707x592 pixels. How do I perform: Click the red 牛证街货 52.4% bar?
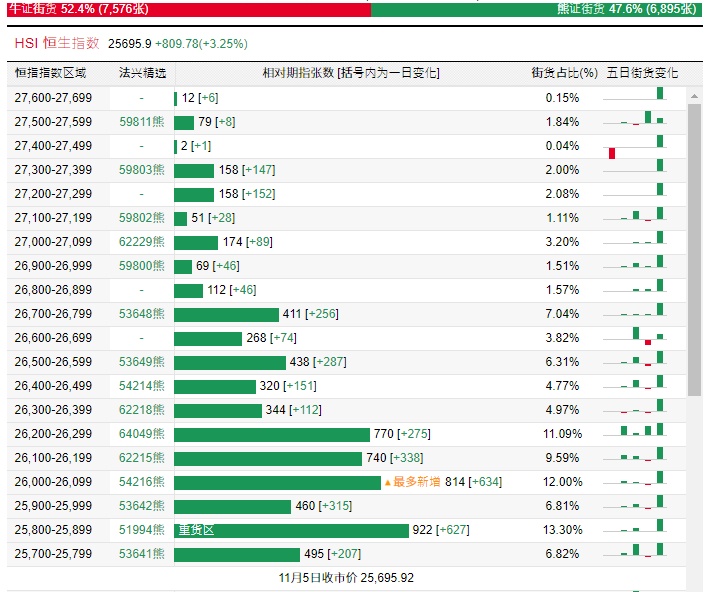(x=188, y=9)
